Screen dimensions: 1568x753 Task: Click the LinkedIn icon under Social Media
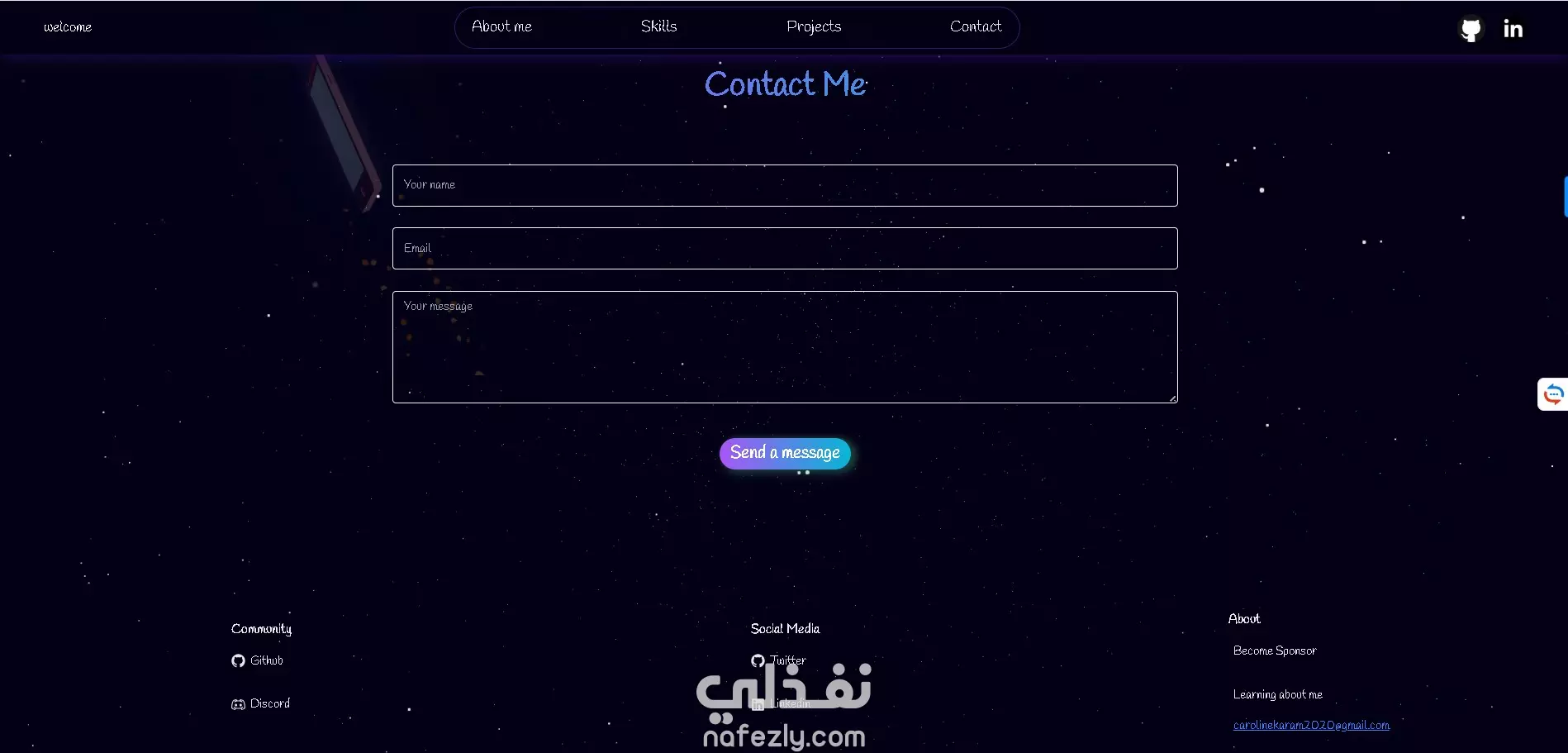coord(758,704)
